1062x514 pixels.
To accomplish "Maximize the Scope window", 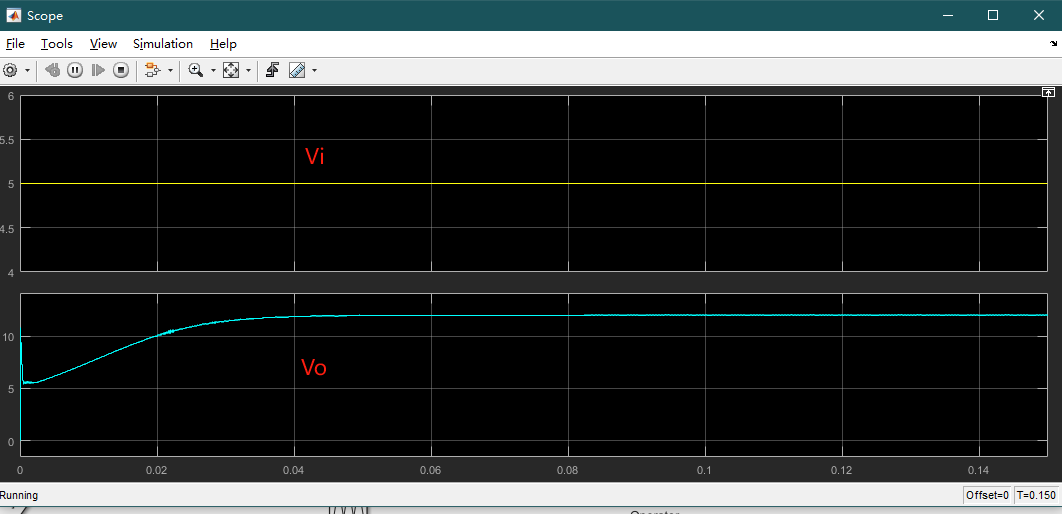I will coord(993,15).
